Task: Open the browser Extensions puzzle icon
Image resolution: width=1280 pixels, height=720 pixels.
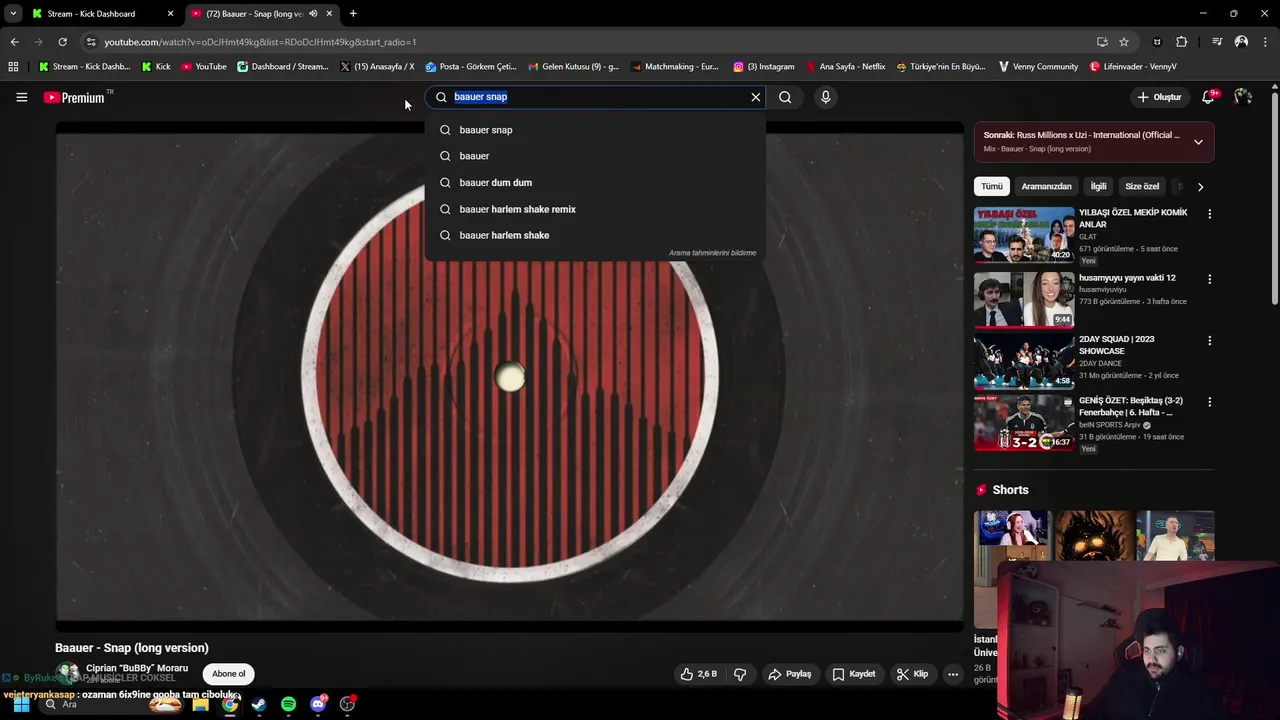Action: click(x=1182, y=42)
